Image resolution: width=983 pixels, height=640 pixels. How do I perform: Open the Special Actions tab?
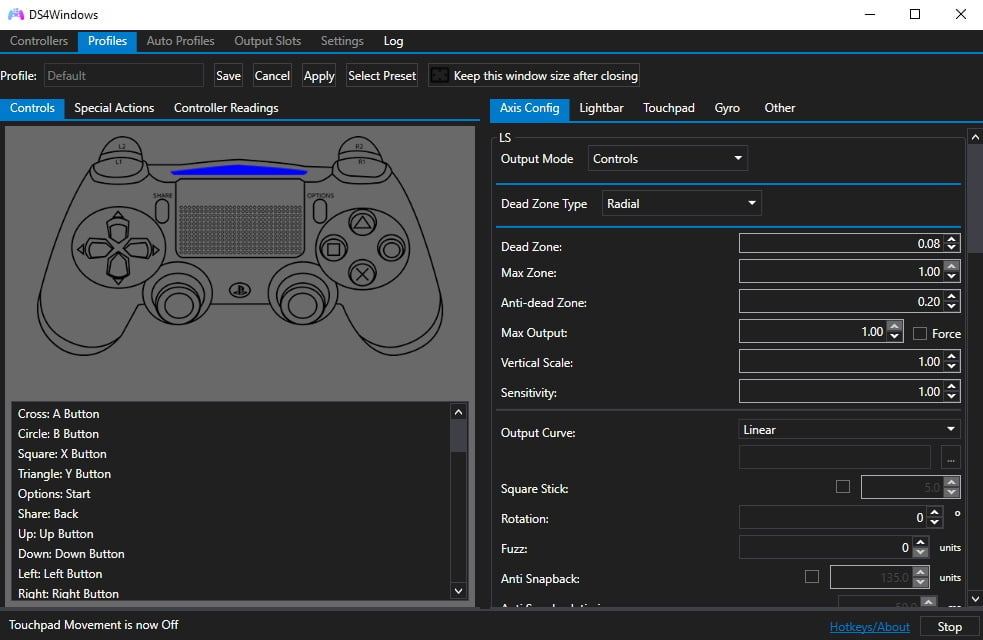click(114, 107)
